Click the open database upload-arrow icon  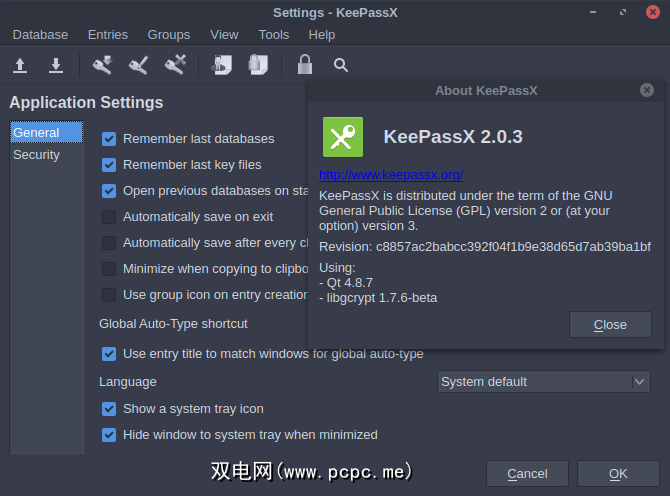[20, 65]
